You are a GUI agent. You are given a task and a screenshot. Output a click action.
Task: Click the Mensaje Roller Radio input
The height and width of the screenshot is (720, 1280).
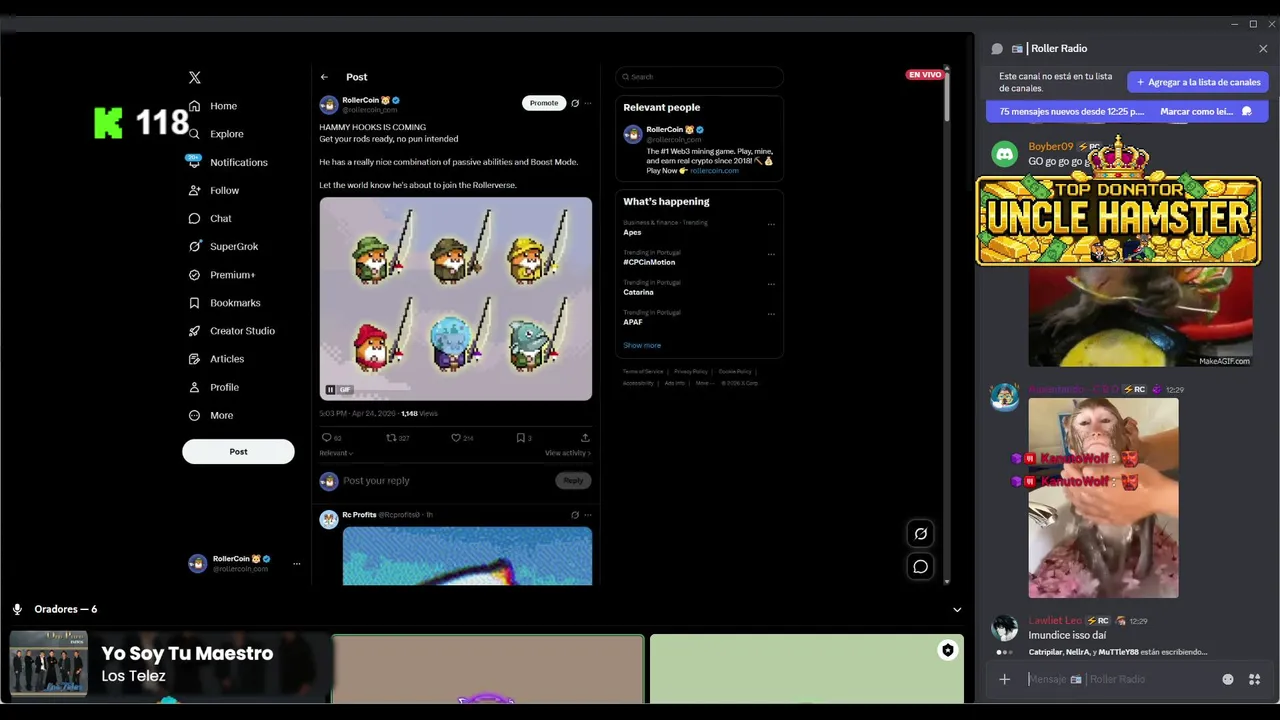click(x=1120, y=680)
